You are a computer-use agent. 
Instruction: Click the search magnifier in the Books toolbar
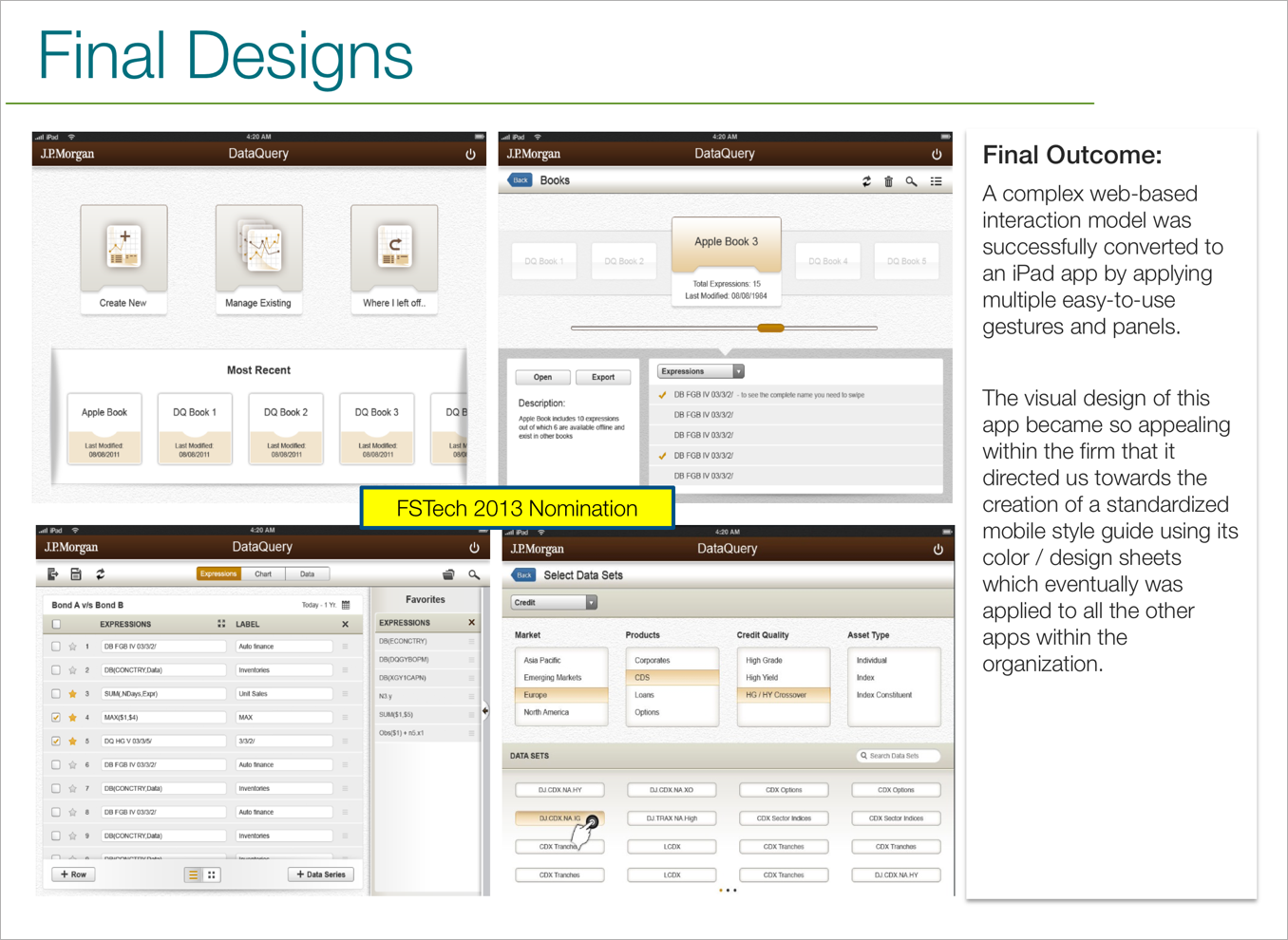[912, 181]
